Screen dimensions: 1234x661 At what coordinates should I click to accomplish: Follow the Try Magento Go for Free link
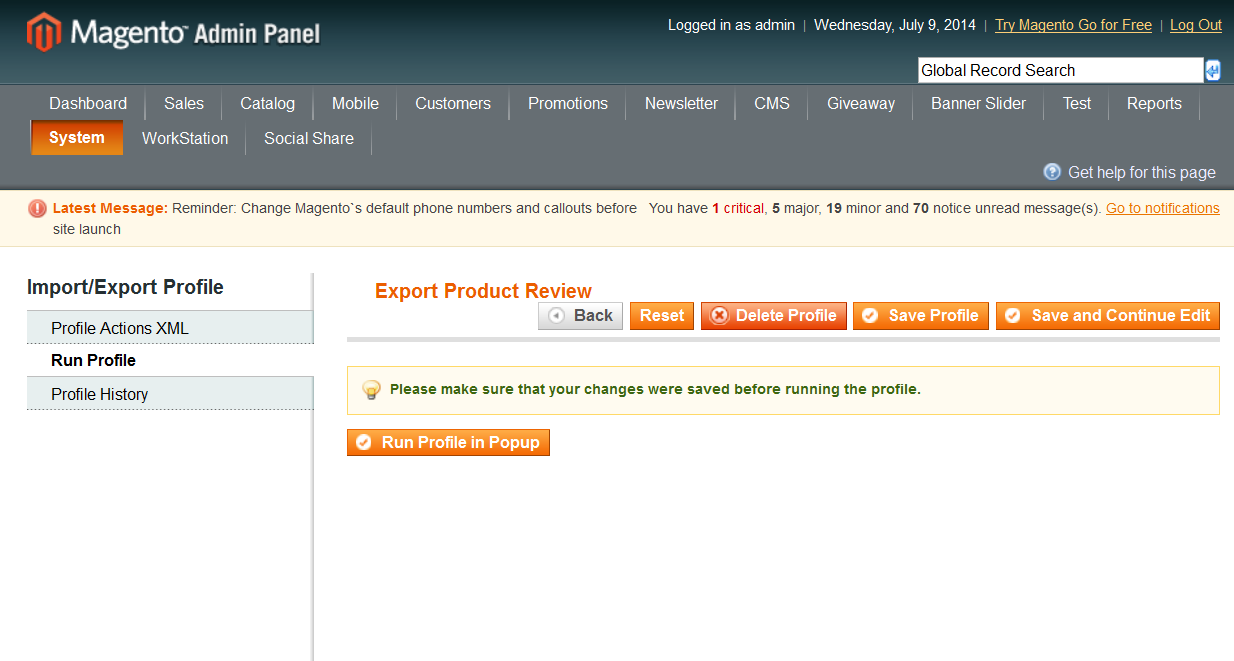(x=1073, y=25)
